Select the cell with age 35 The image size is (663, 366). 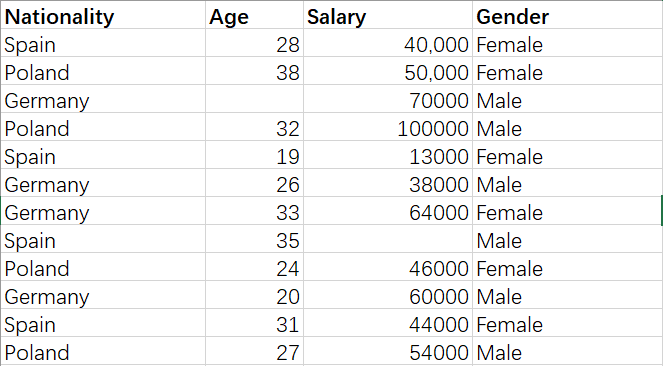[255, 239]
